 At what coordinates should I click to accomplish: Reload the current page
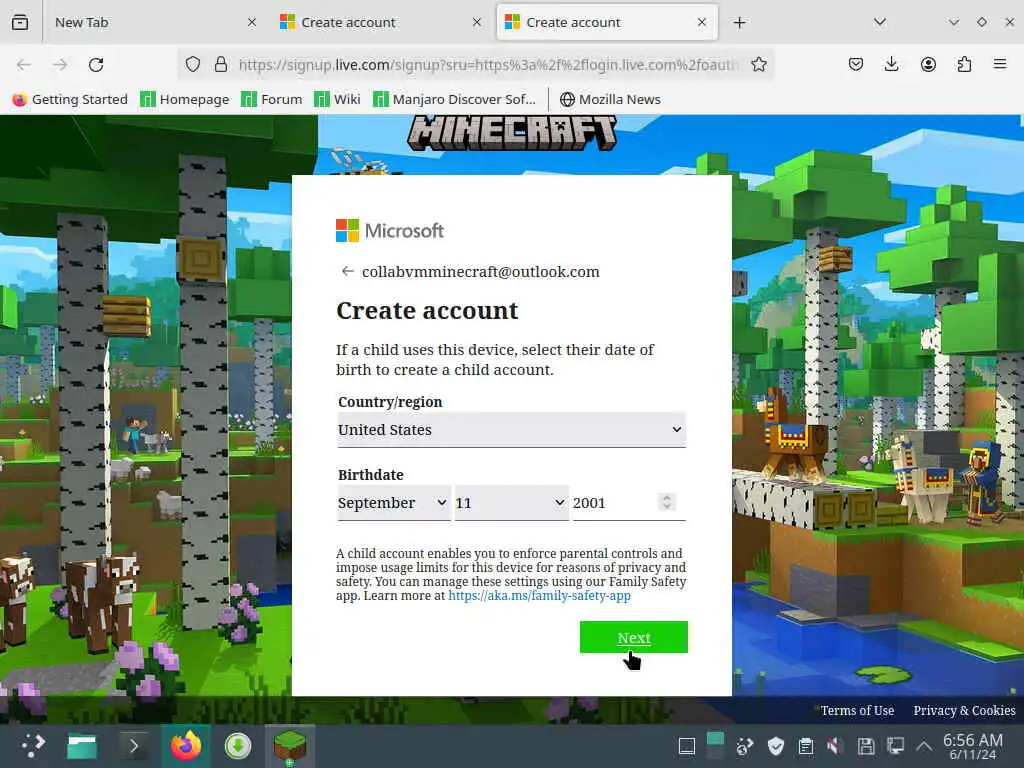[x=96, y=65]
